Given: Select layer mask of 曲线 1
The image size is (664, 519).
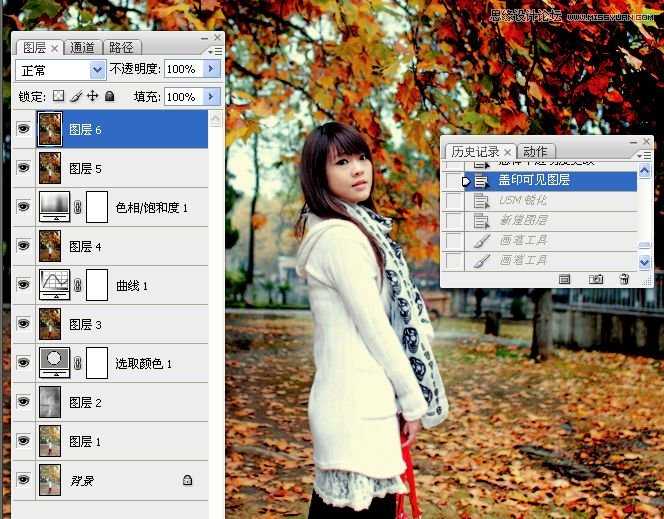Looking at the screenshot, I should [x=97, y=284].
